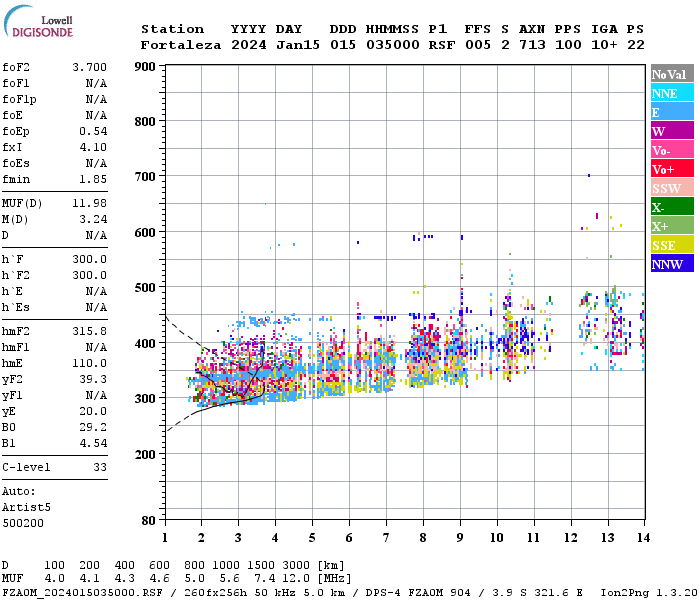Click the foF2 value 3.700
Viewport: 700px width, 600px height.
click(89, 67)
